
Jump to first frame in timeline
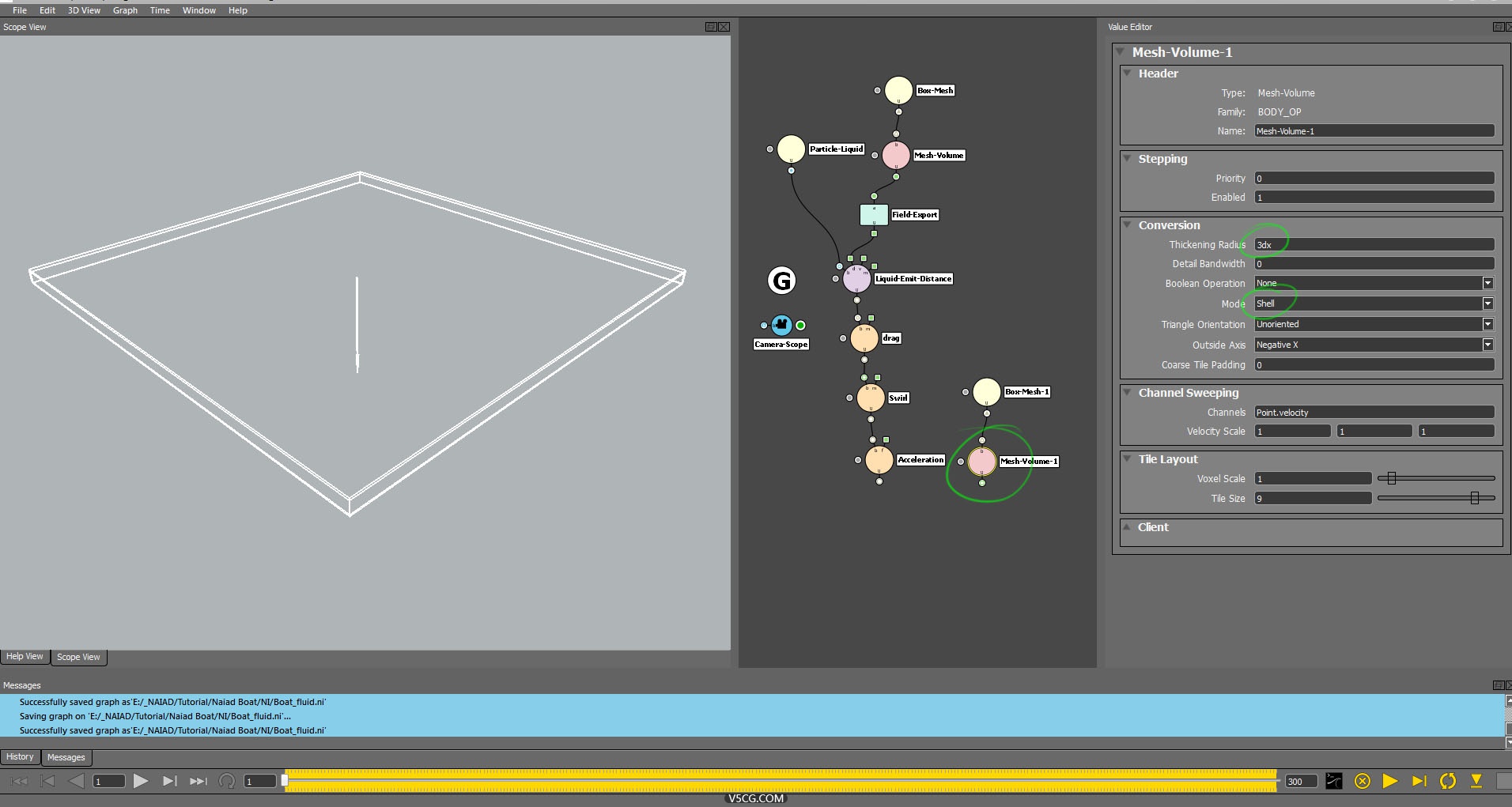coord(19,781)
